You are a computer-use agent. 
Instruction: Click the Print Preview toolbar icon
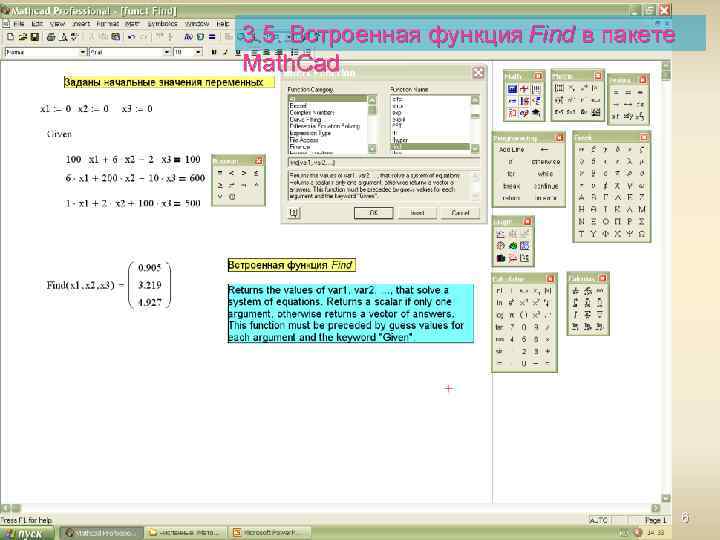(x=63, y=37)
